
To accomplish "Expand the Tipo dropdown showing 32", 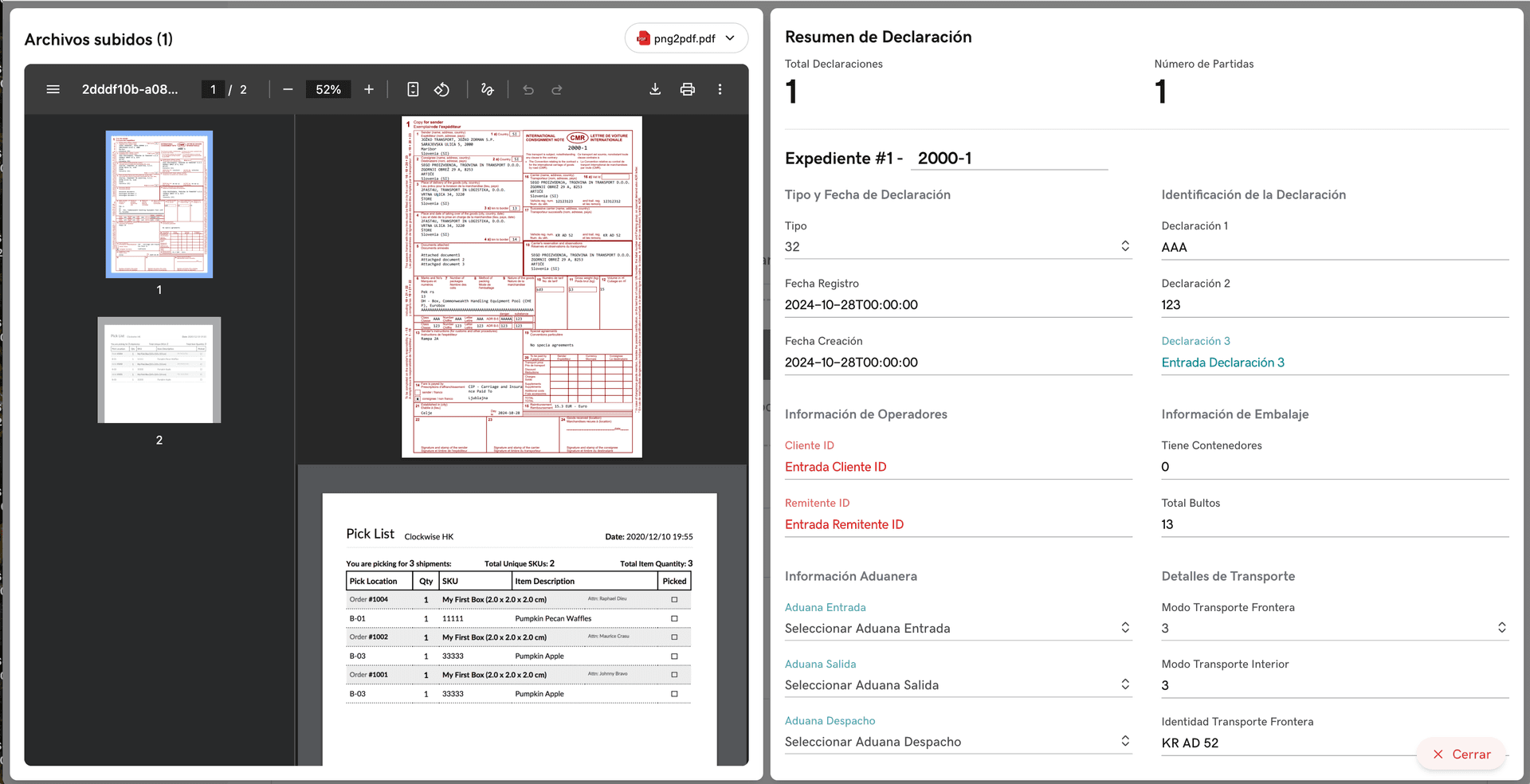I will tap(1124, 246).
